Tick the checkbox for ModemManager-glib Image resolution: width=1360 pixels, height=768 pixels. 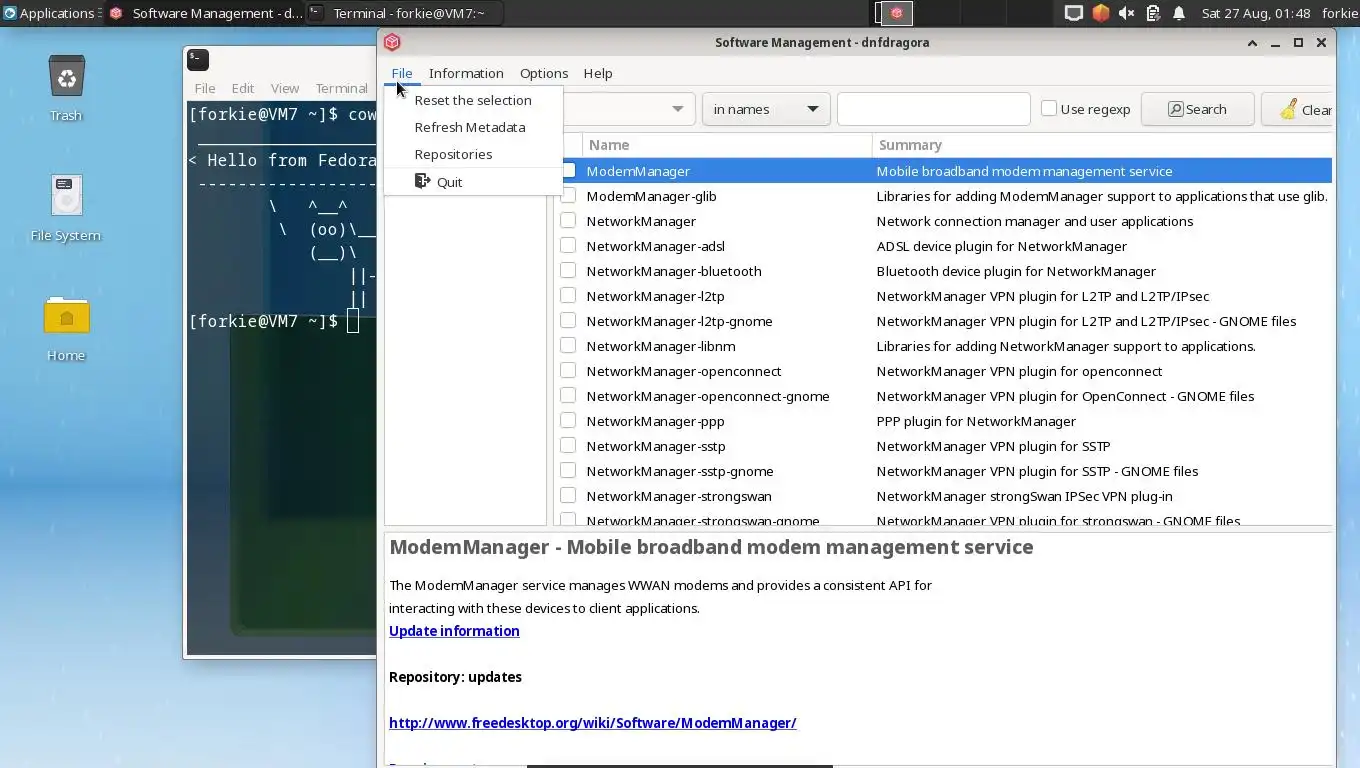568,195
